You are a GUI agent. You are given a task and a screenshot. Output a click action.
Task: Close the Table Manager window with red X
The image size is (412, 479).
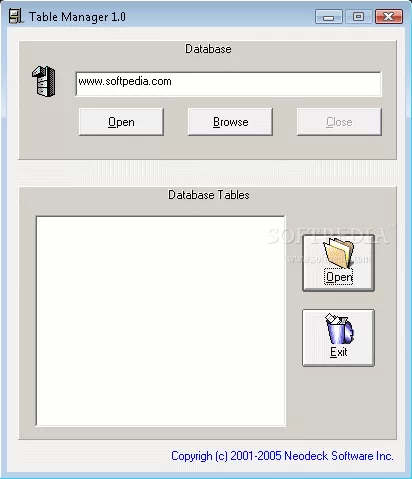point(389,16)
